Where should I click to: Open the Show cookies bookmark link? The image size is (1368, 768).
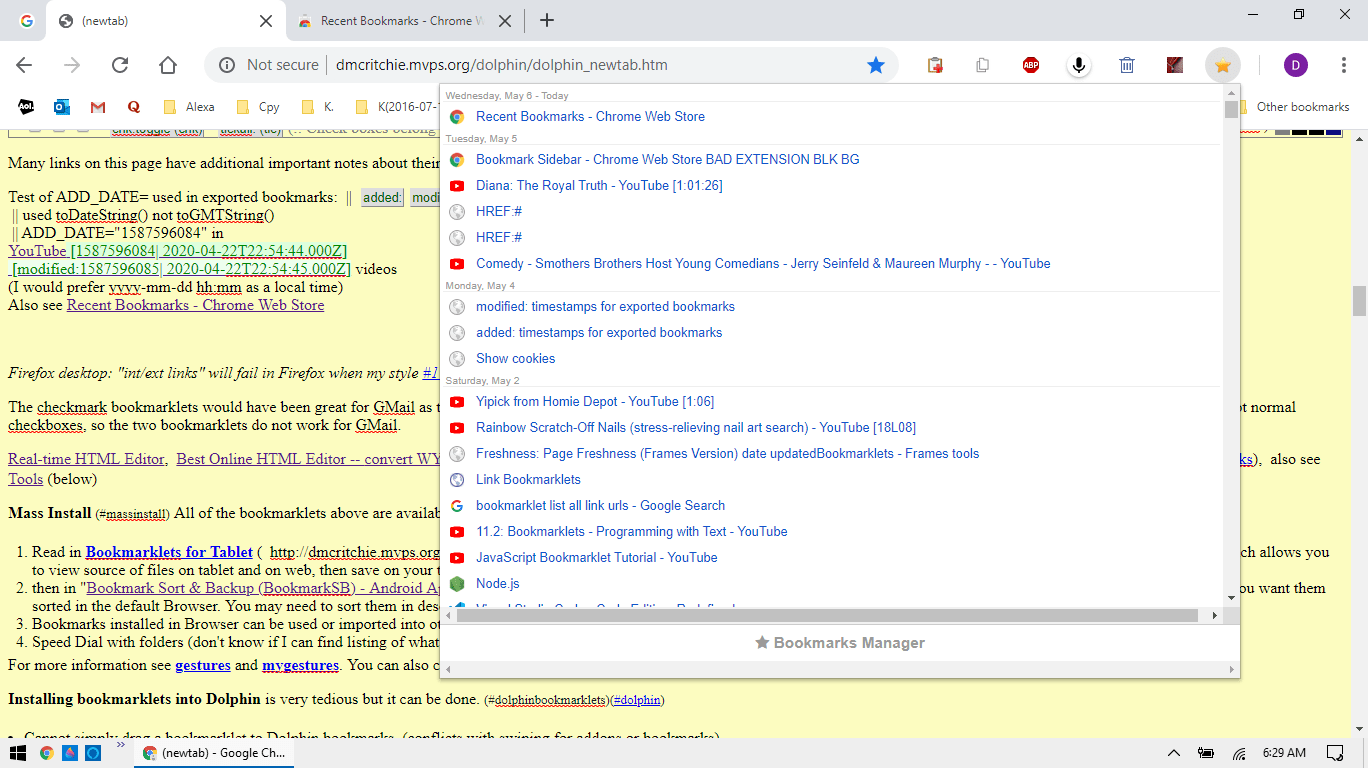515,358
